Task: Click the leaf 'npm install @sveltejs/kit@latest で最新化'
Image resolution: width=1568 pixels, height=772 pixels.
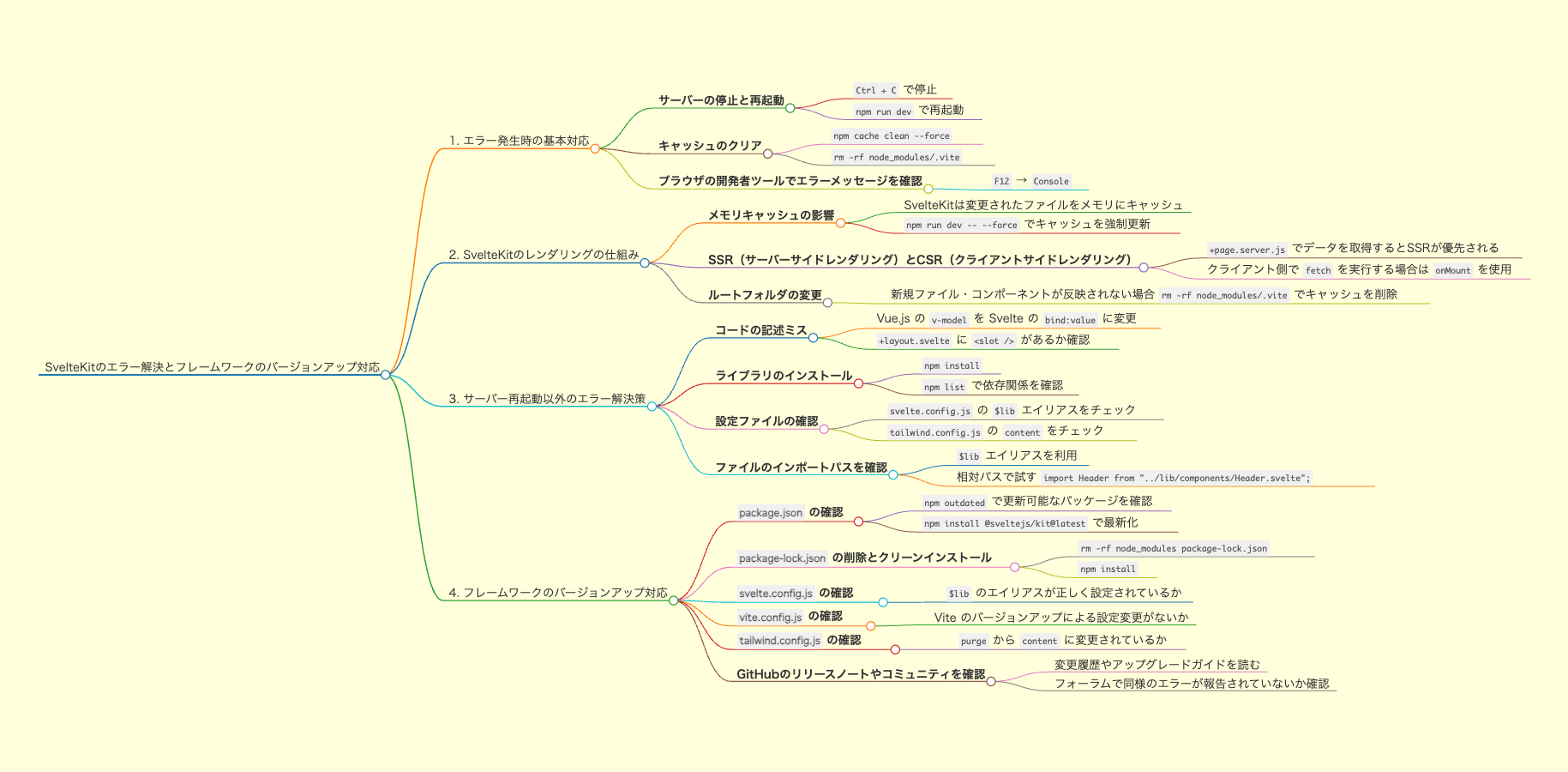Action: coord(1030,522)
